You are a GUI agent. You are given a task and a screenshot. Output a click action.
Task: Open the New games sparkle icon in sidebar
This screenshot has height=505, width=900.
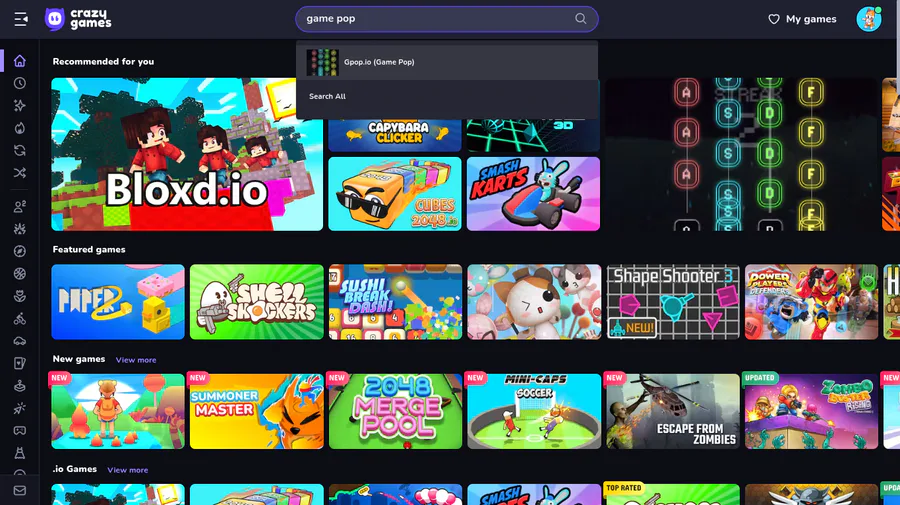(20, 106)
